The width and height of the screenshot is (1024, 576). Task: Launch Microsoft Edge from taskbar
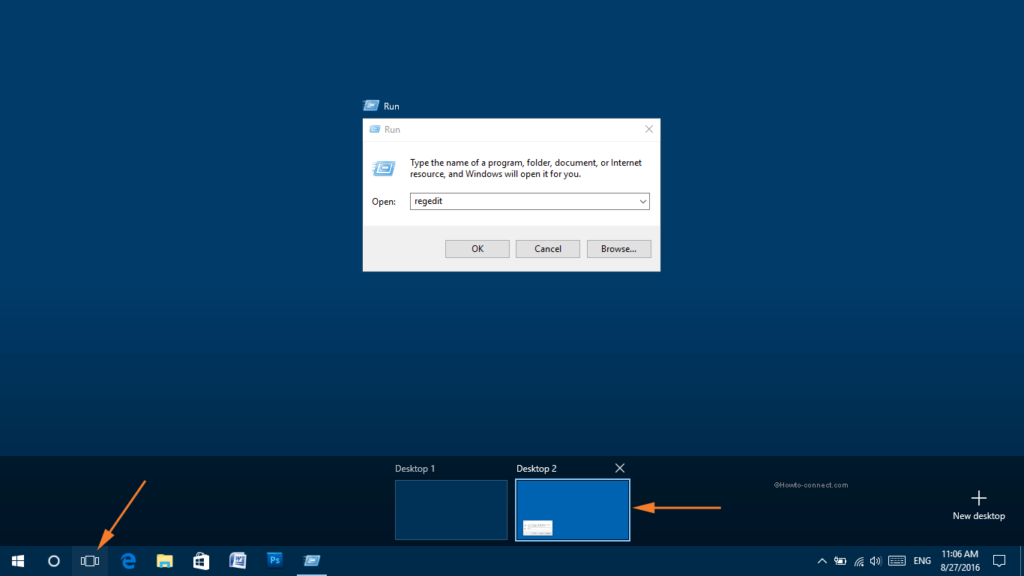tap(128, 561)
